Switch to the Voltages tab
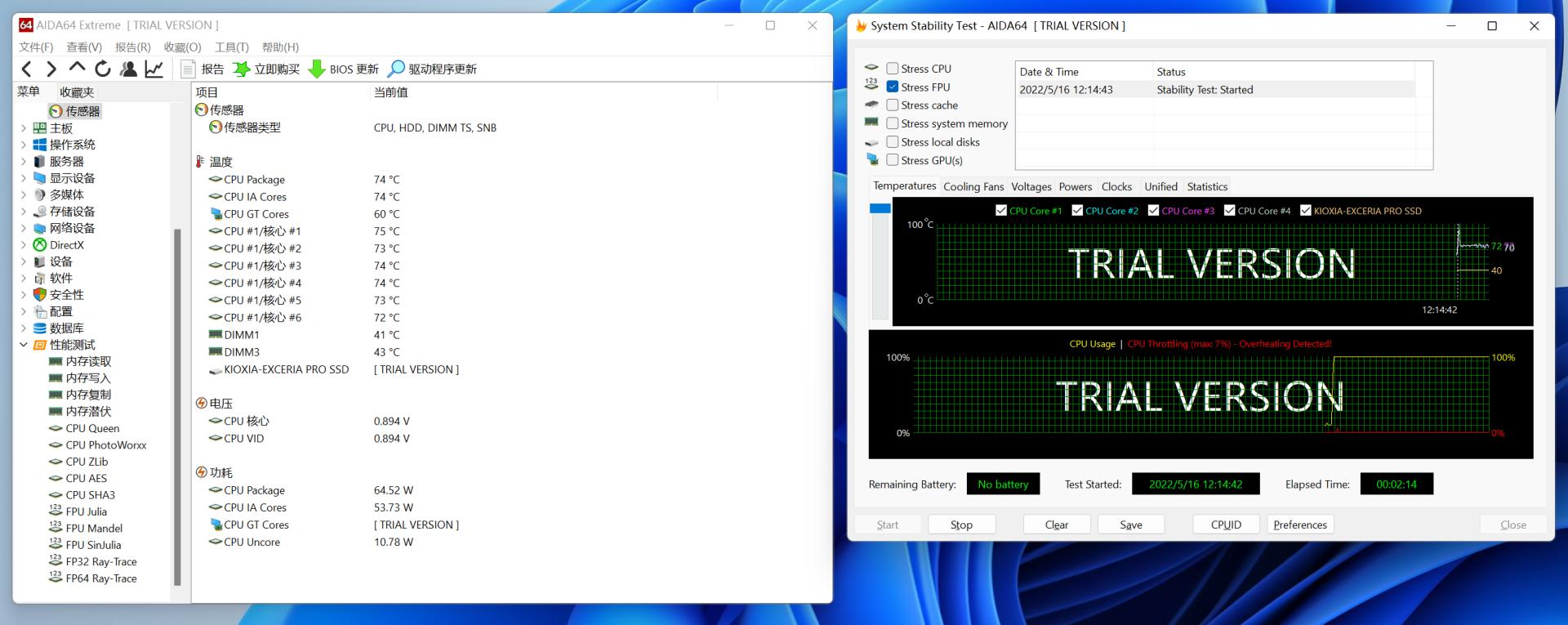The image size is (1568, 625). coord(1031,187)
